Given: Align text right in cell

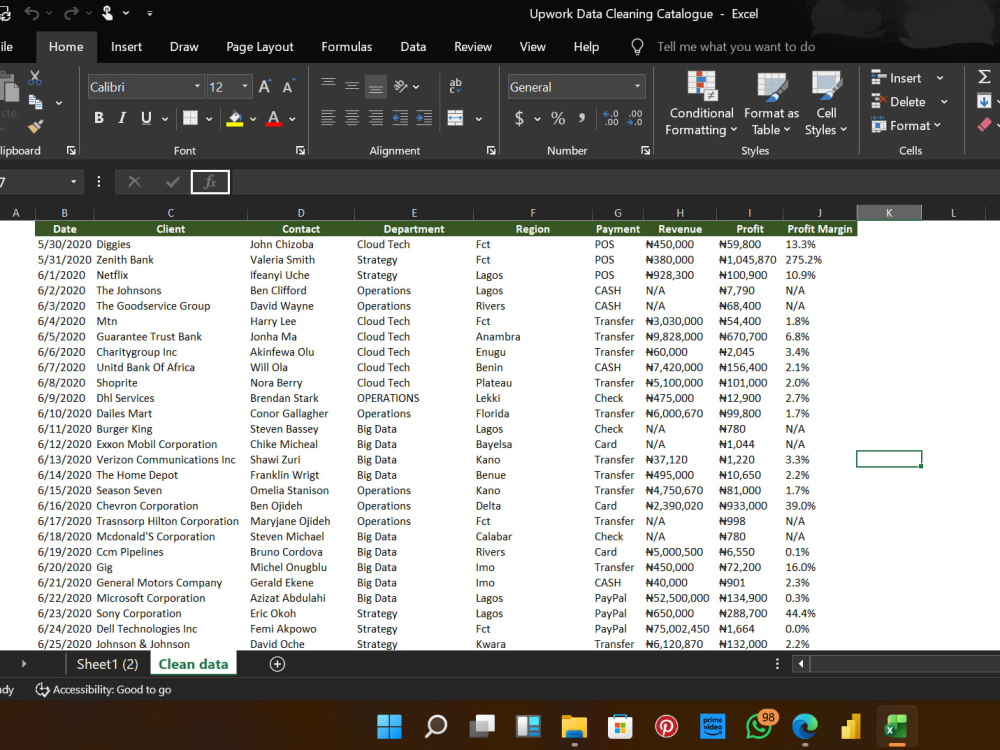Looking at the screenshot, I should pos(376,117).
